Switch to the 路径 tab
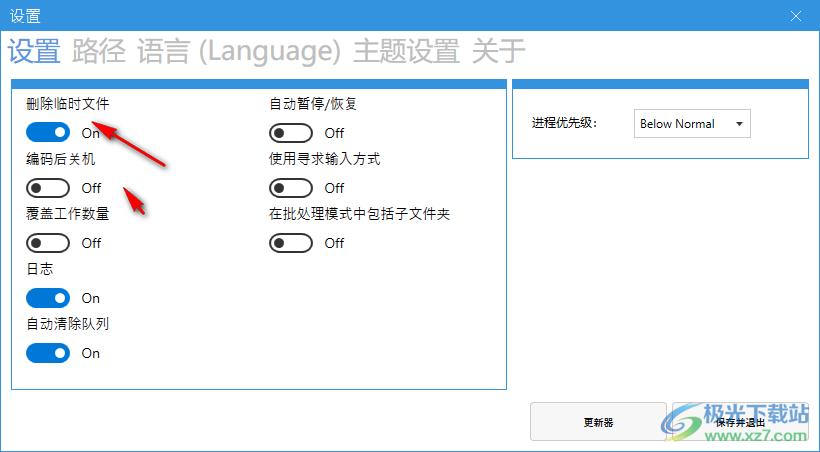820x452 pixels. pyautogui.click(x=99, y=51)
